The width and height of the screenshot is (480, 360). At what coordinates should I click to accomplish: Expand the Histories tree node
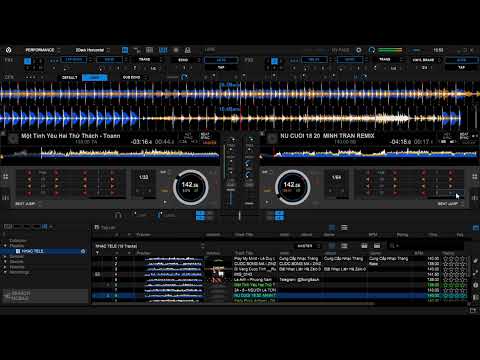coord(5,267)
